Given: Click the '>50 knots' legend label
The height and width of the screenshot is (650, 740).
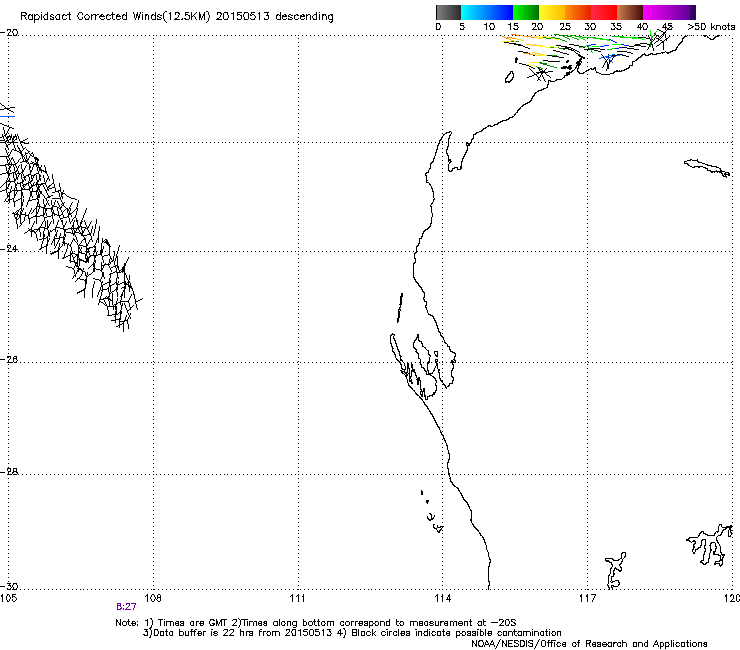Looking at the screenshot, I should (711, 27).
